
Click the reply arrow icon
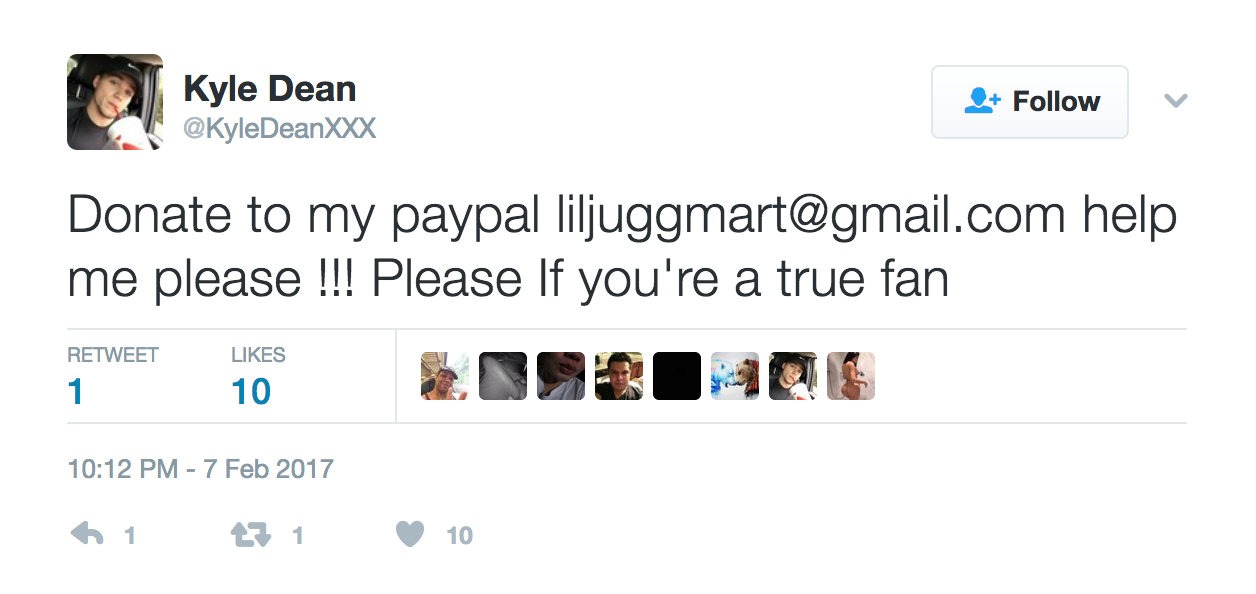[88, 535]
